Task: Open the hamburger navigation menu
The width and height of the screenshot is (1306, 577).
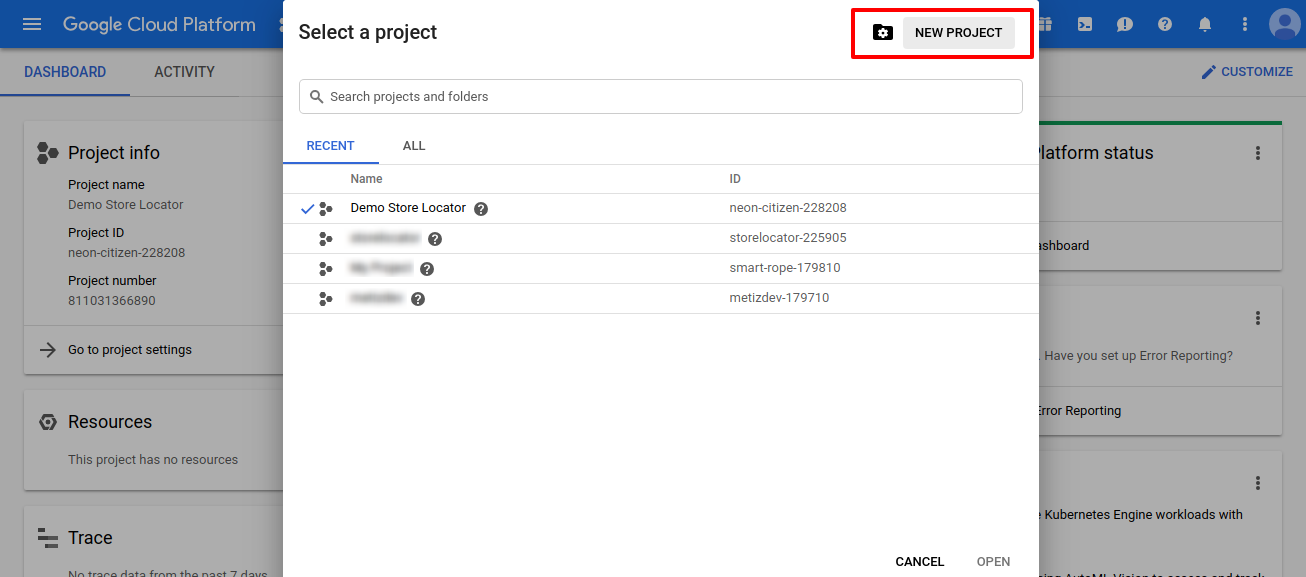Action: coord(32,24)
